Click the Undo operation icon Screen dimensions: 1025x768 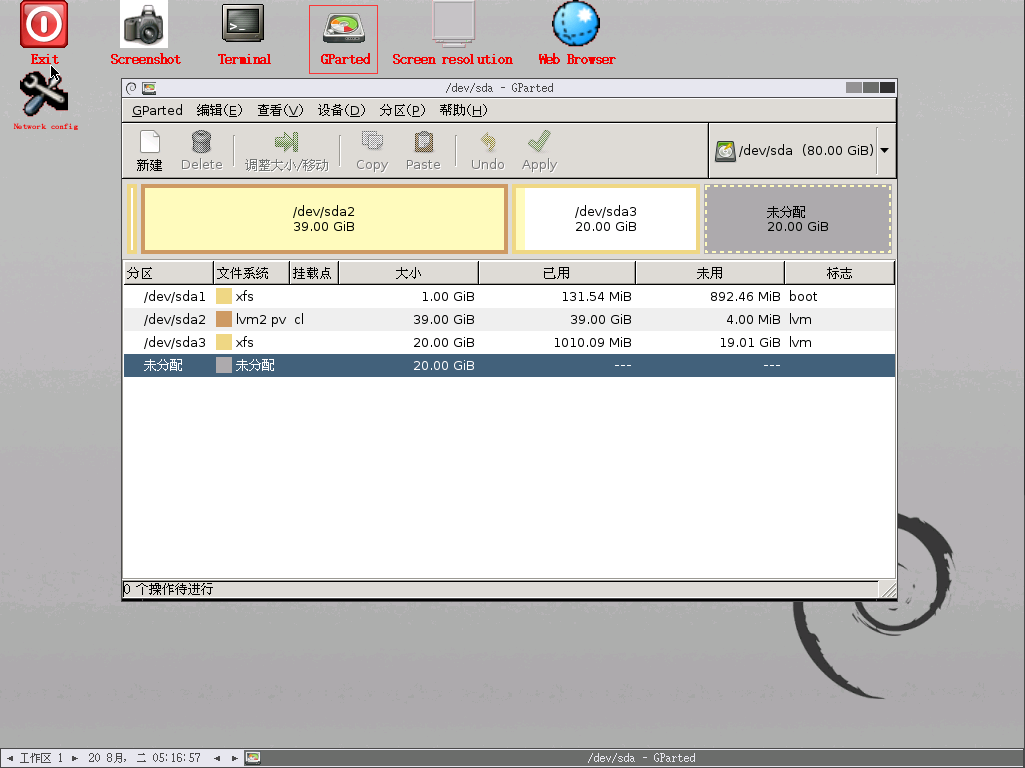[487, 150]
